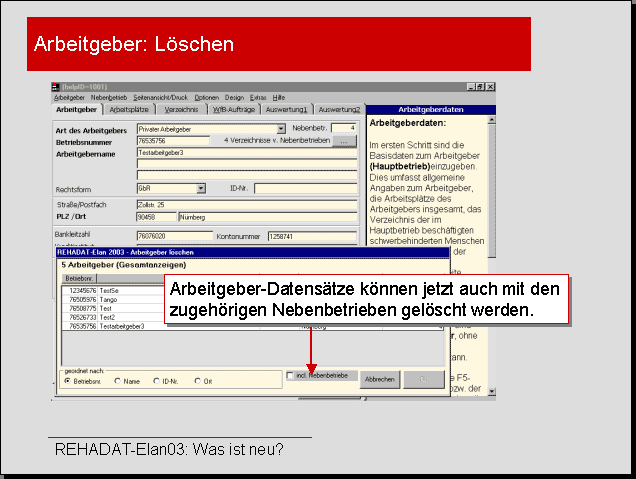Switch to the 'Verzeichnis' tab

coord(181,109)
